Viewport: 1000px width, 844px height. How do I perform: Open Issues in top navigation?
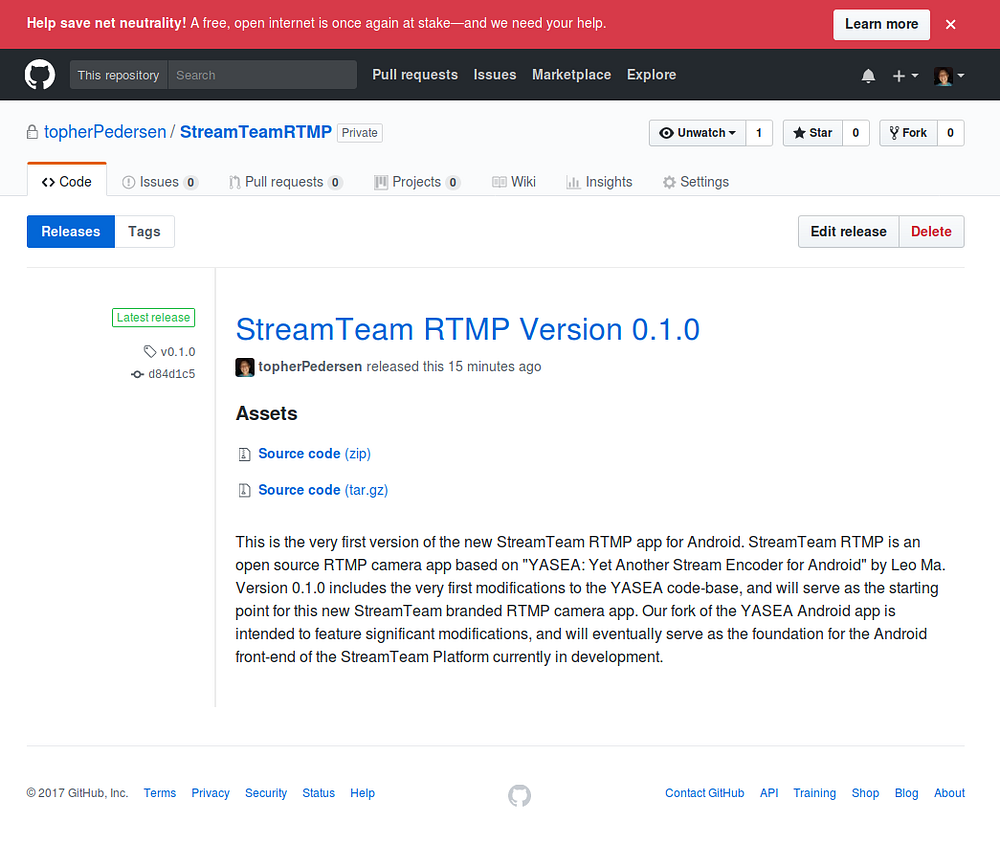click(495, 75)
